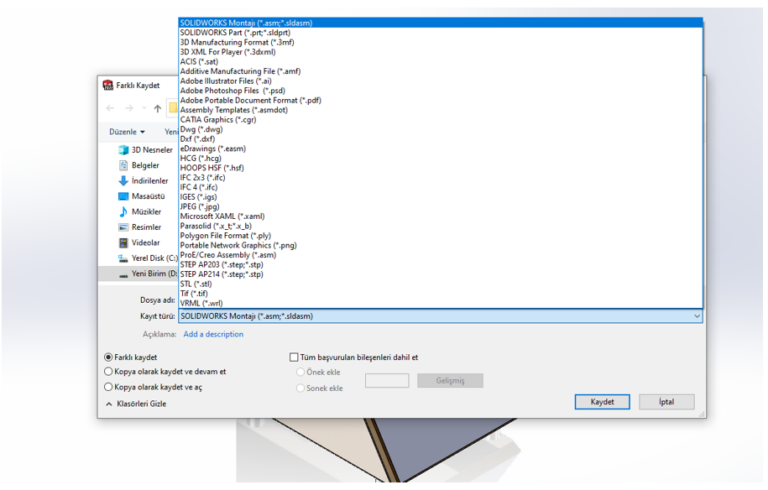
Task: Navigate up with the up arrow icon
Action: 157,108
